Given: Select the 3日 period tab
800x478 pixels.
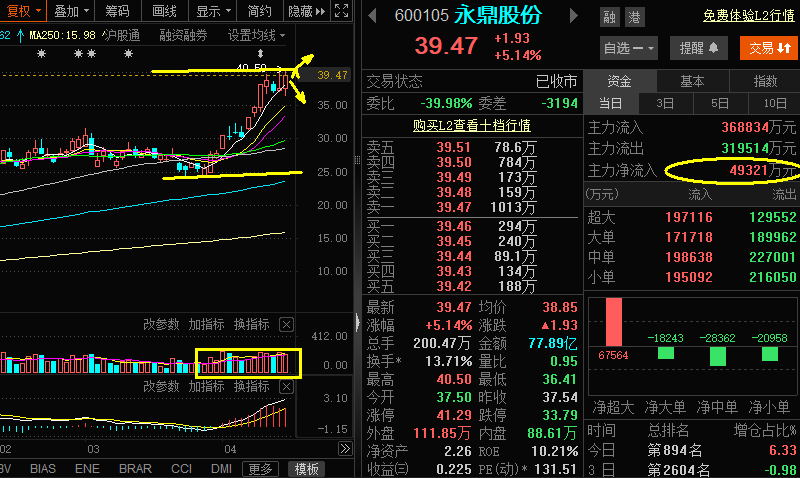Looking at the screenshot, I should tap(665, 103).
